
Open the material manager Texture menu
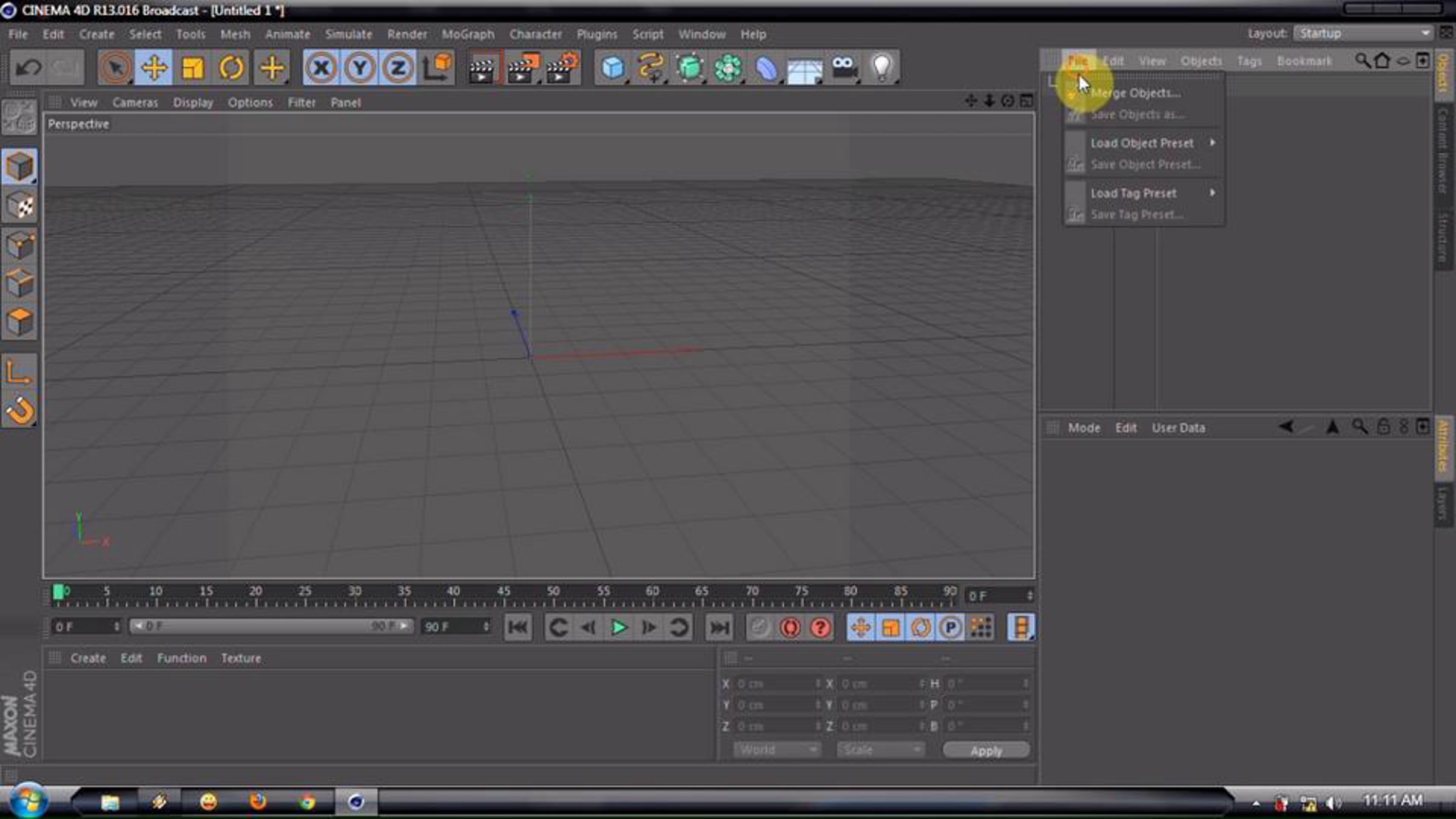241,658
